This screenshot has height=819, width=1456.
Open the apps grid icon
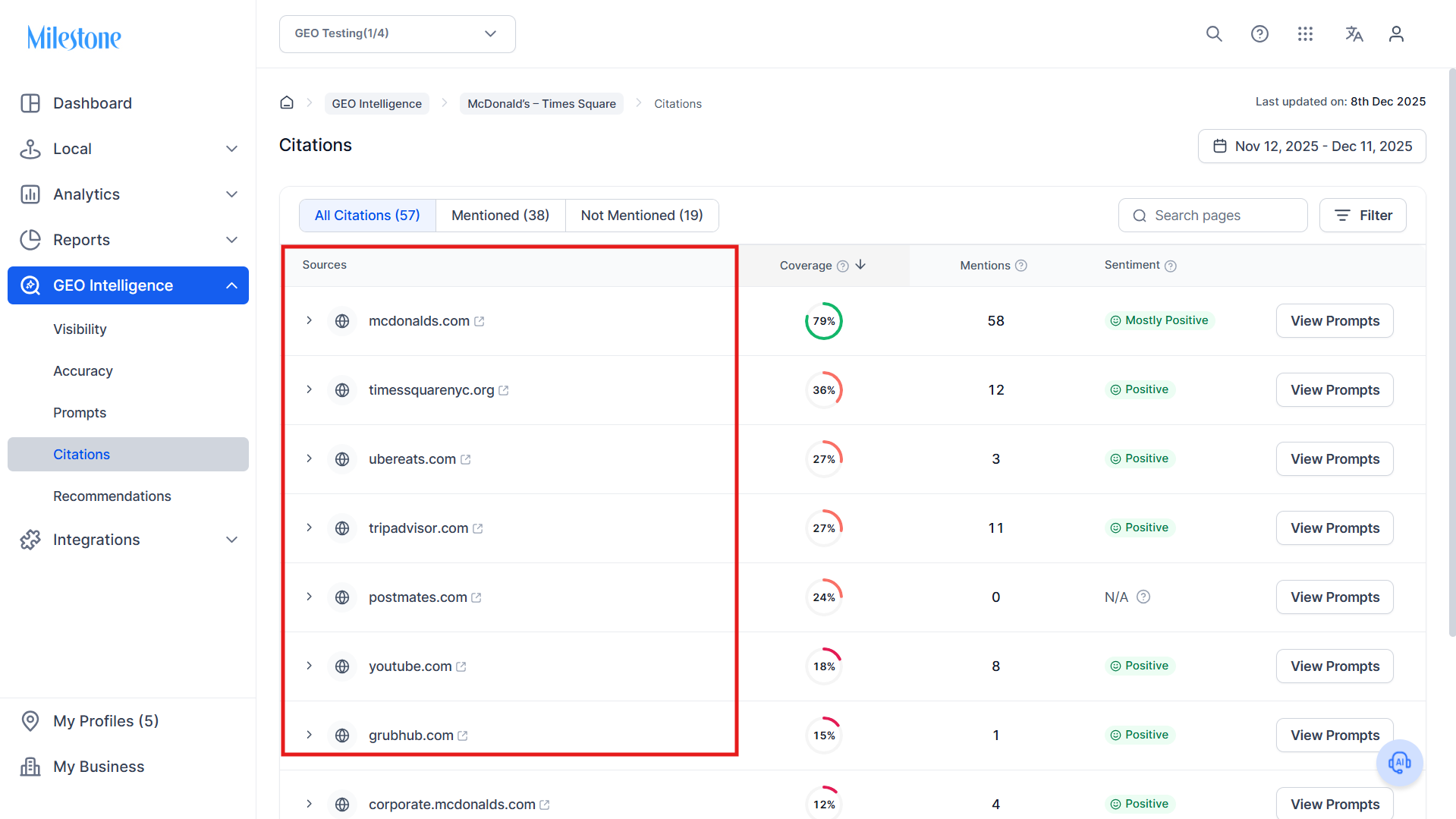pyautogui.click(x=1305, y=34)
